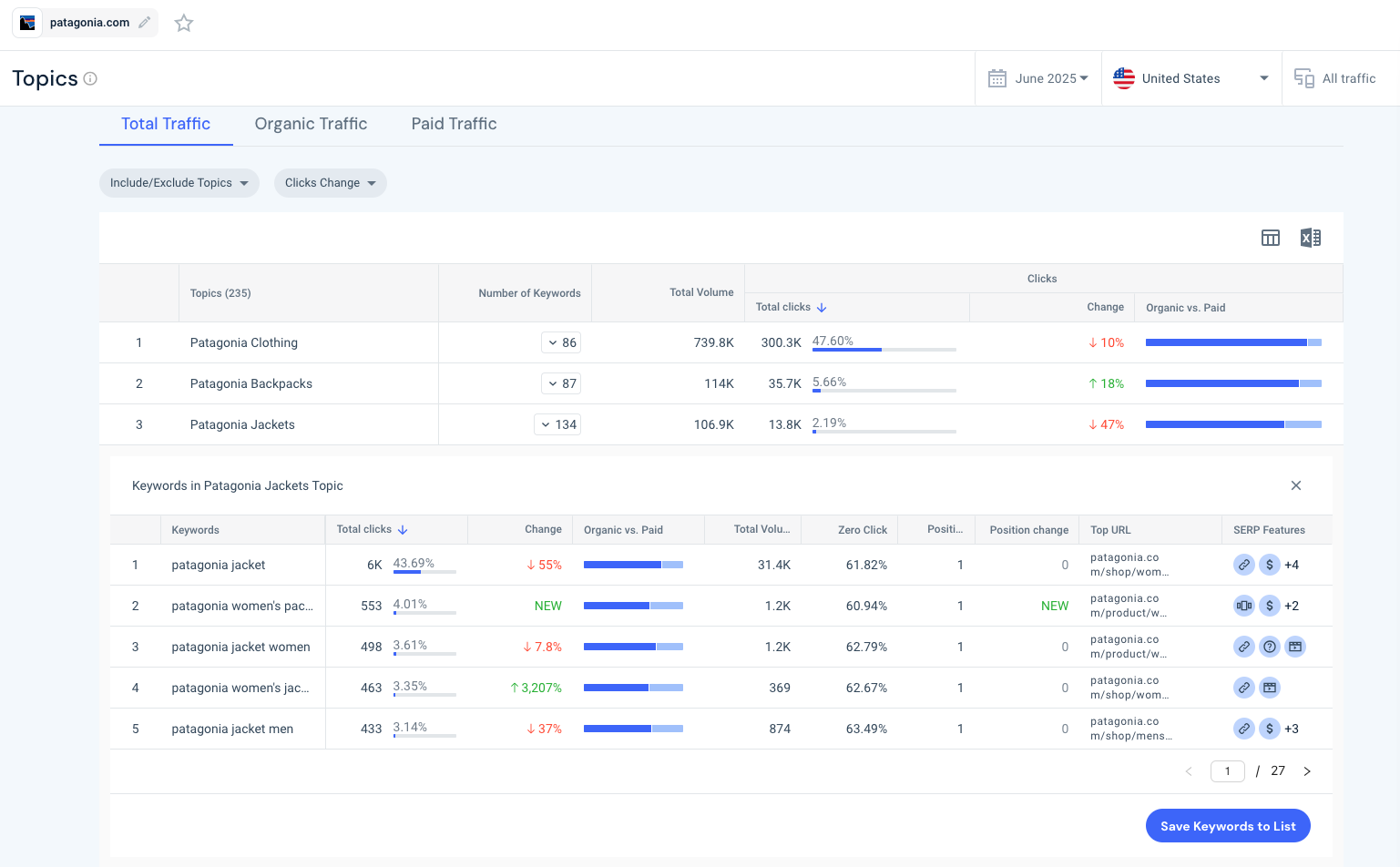
Task: Click the link SERP icon for patagonia women's jac row
Action: pos(1244,688)
